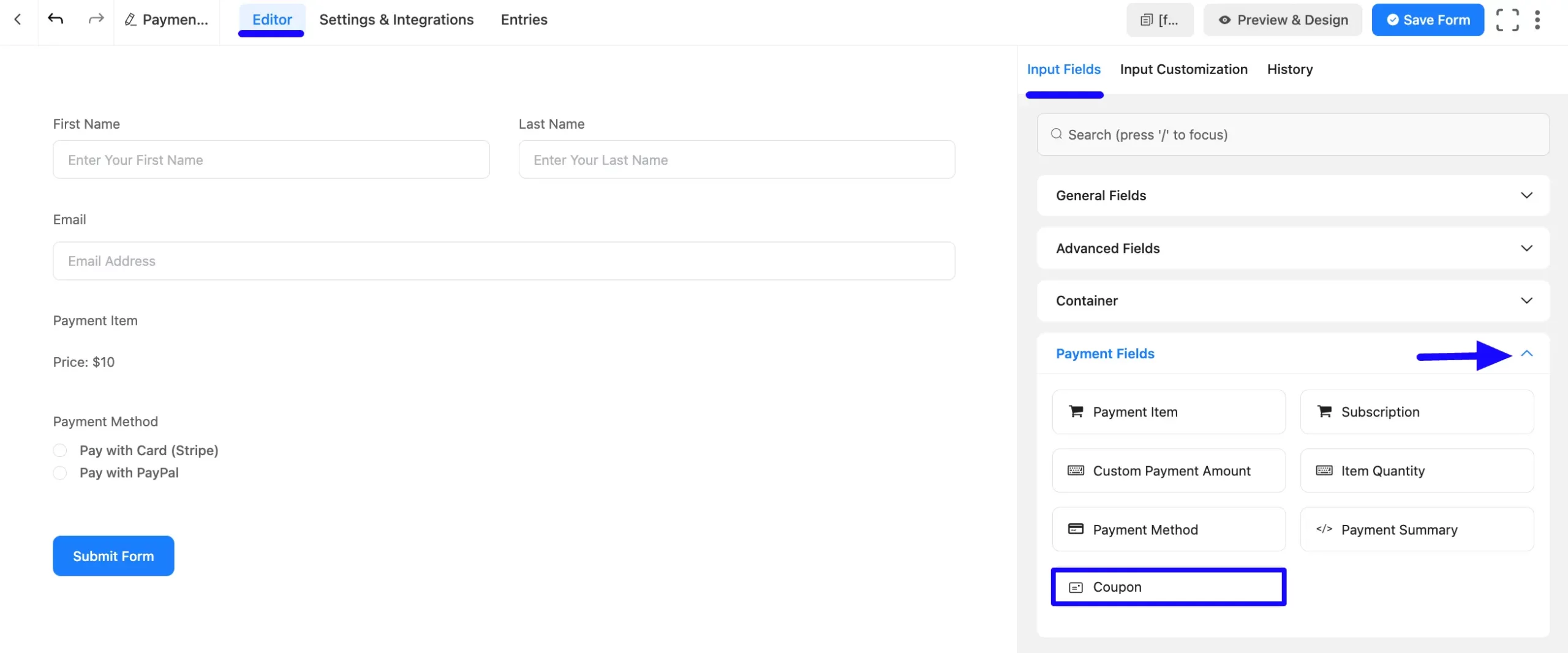Click the Redo arrow icon
The width and height of the screenshot is (1568, 653).
pos(96,19)
